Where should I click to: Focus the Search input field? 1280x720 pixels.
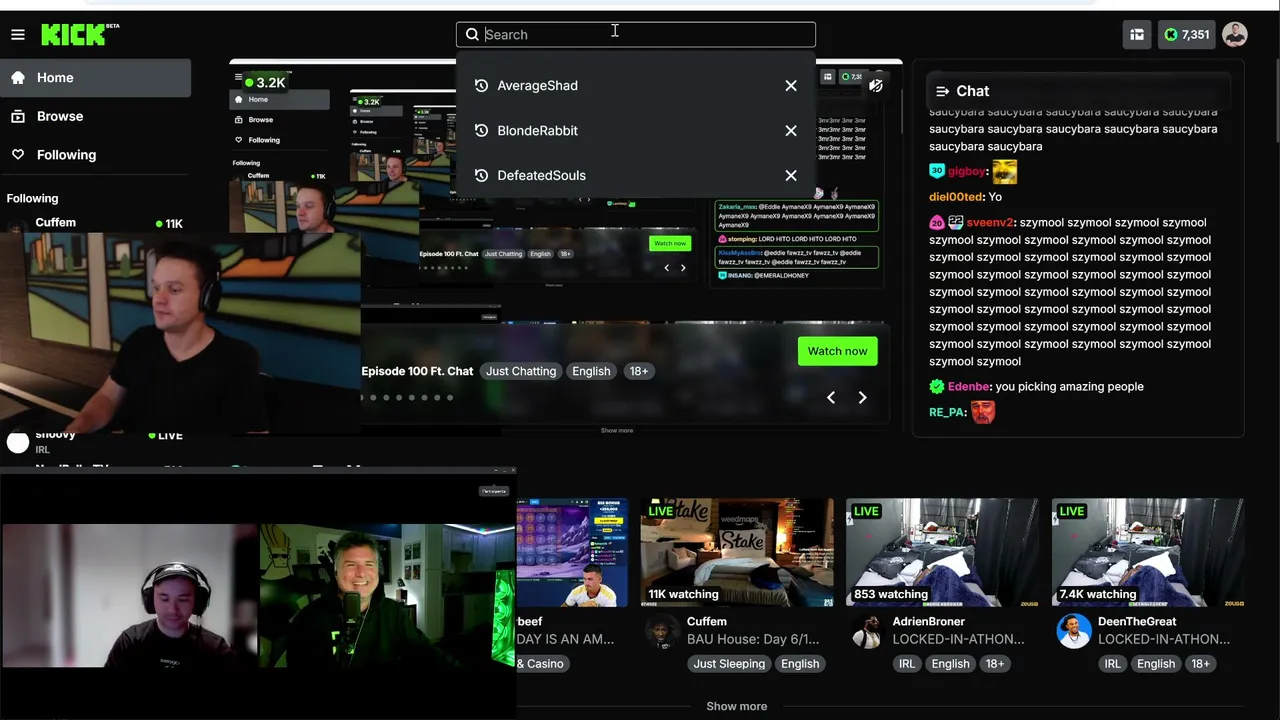636,35
